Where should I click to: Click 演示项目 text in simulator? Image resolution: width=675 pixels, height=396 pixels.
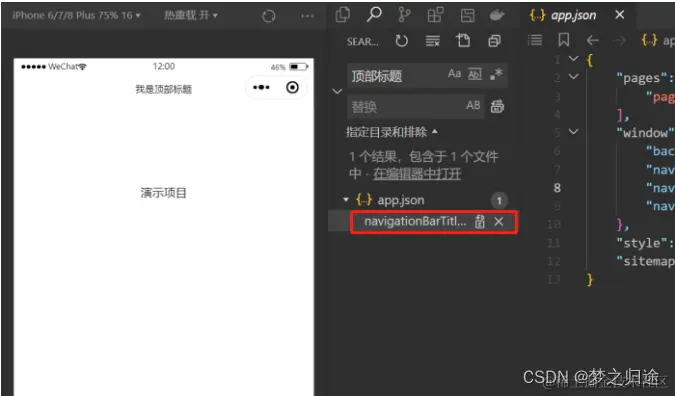pyautogui.click(x=164, y=193)
